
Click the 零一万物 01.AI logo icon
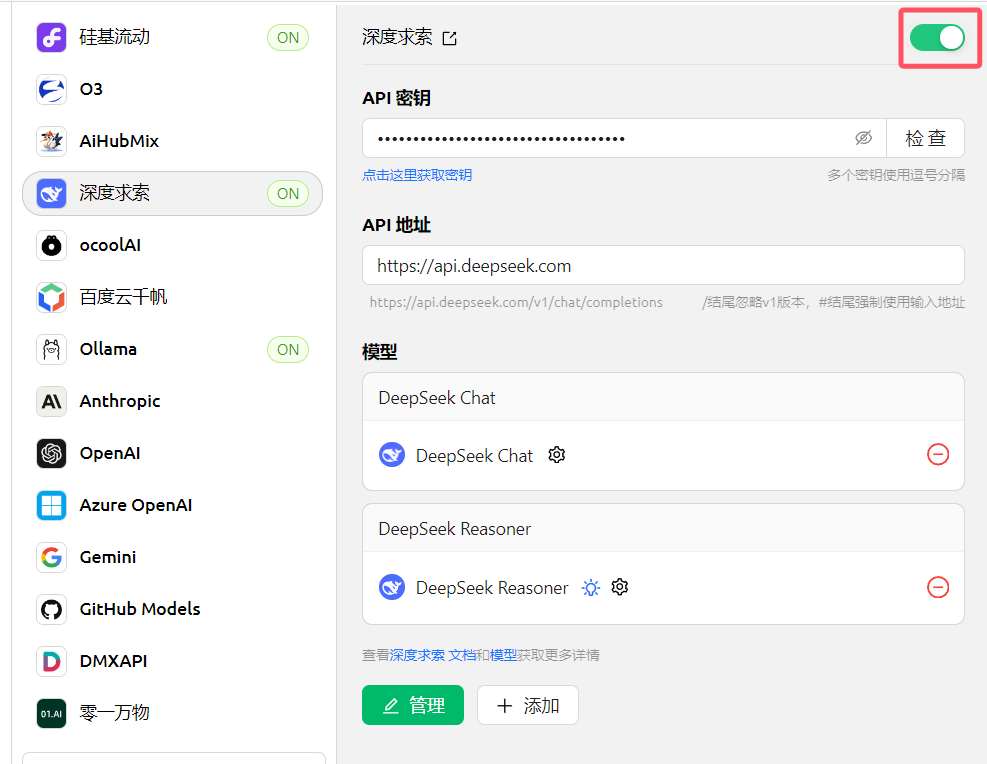[51, 714]
